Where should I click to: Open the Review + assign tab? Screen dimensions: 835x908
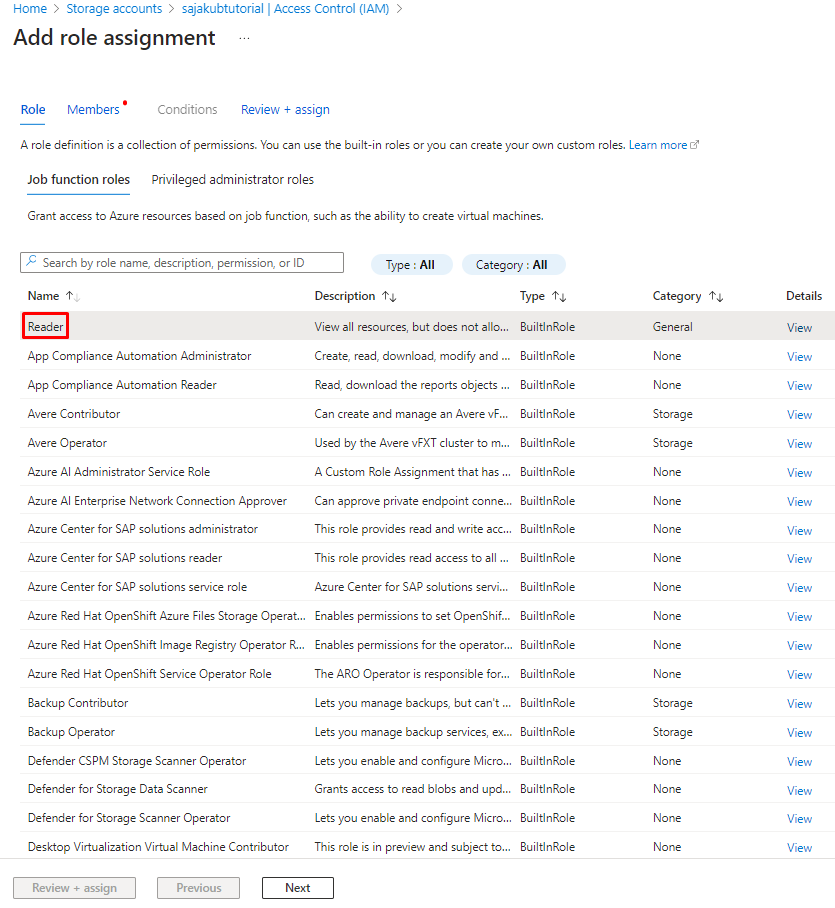(285, 109)
